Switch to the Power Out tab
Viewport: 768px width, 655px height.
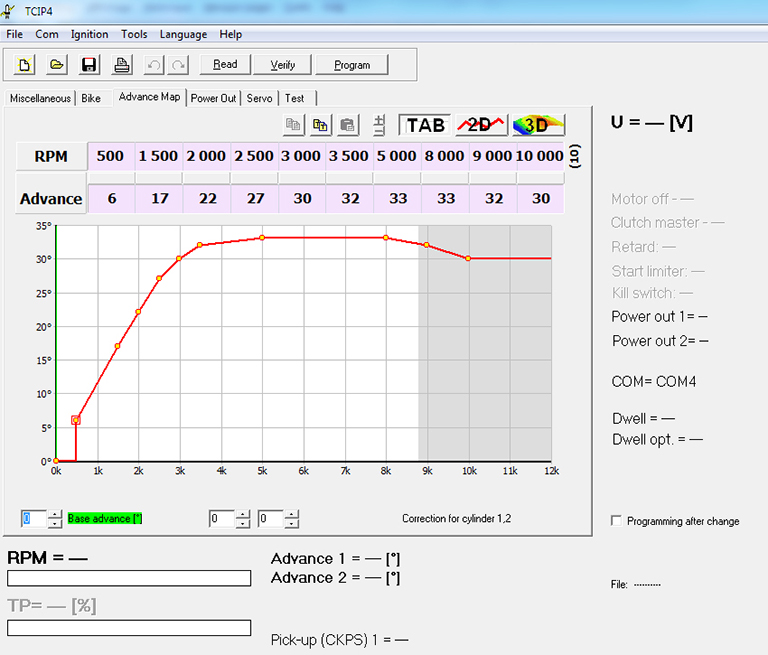pos(214,98)
